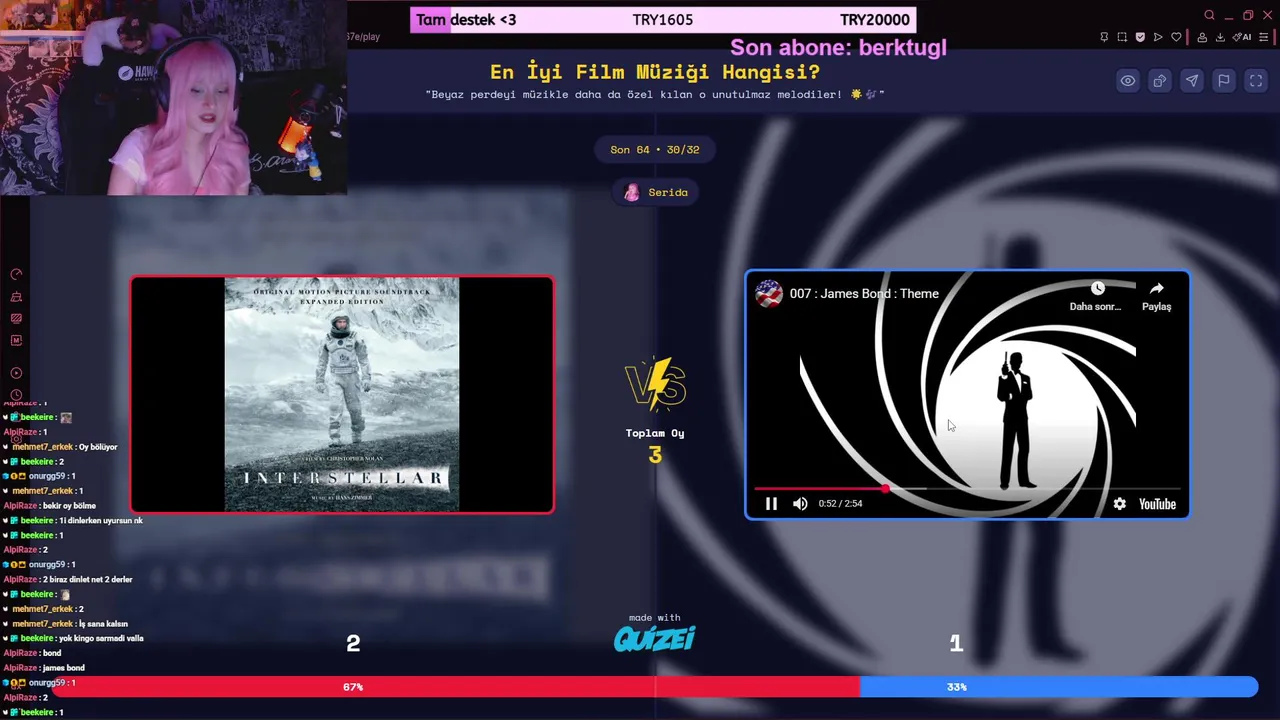Click the streamer webcam overlay

(174, 98)
